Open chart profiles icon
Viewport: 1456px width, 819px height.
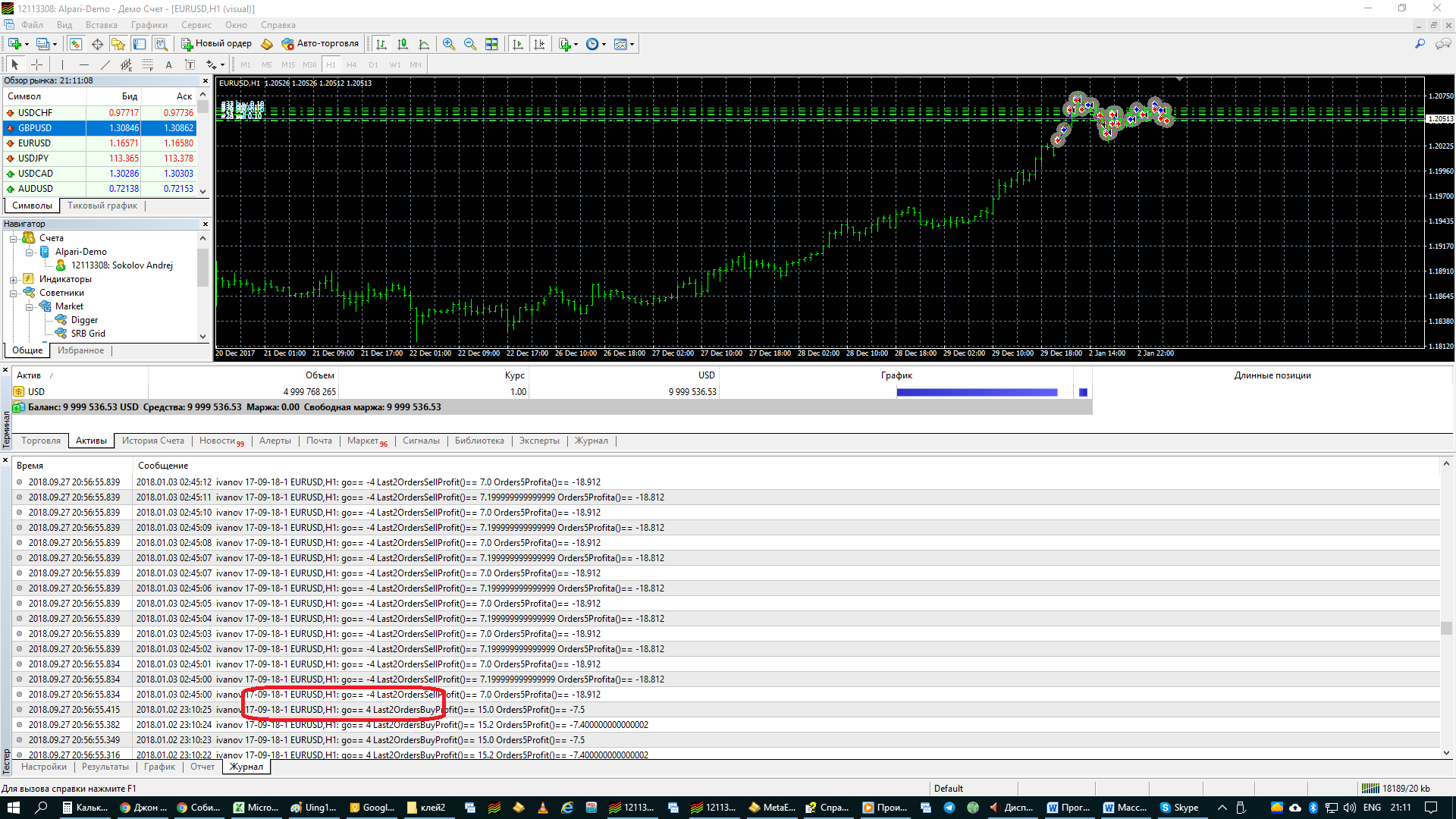point(43,44)
